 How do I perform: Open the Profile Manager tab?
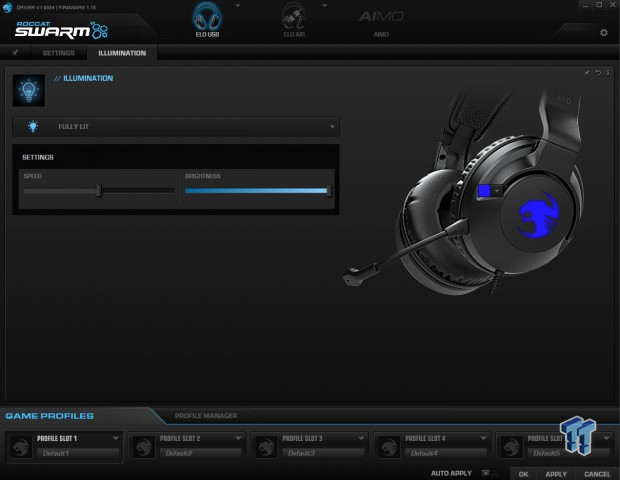[x=206, y=416]
